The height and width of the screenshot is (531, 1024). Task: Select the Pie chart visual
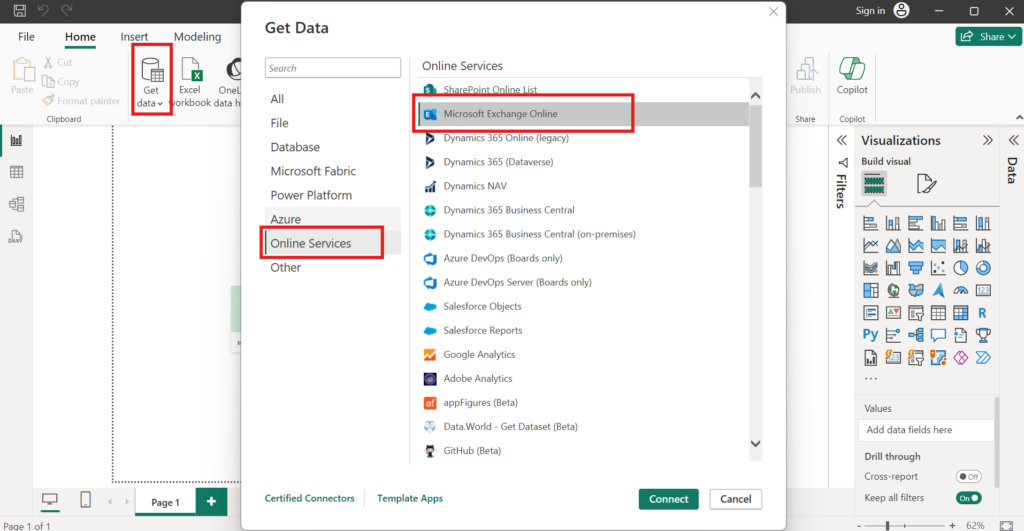click(960, 268)
